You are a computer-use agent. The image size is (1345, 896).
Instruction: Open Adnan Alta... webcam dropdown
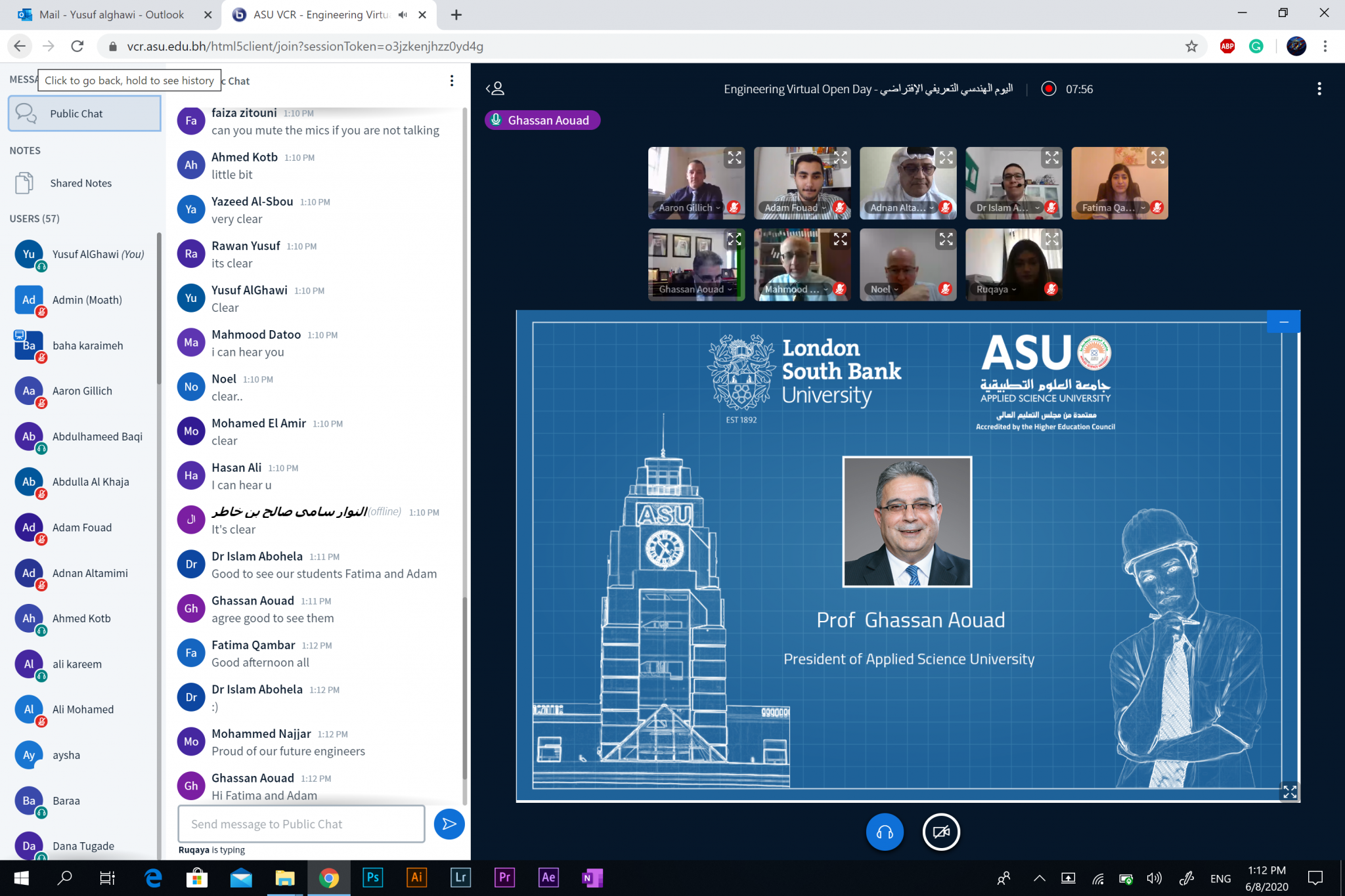[x=902, y=207]
